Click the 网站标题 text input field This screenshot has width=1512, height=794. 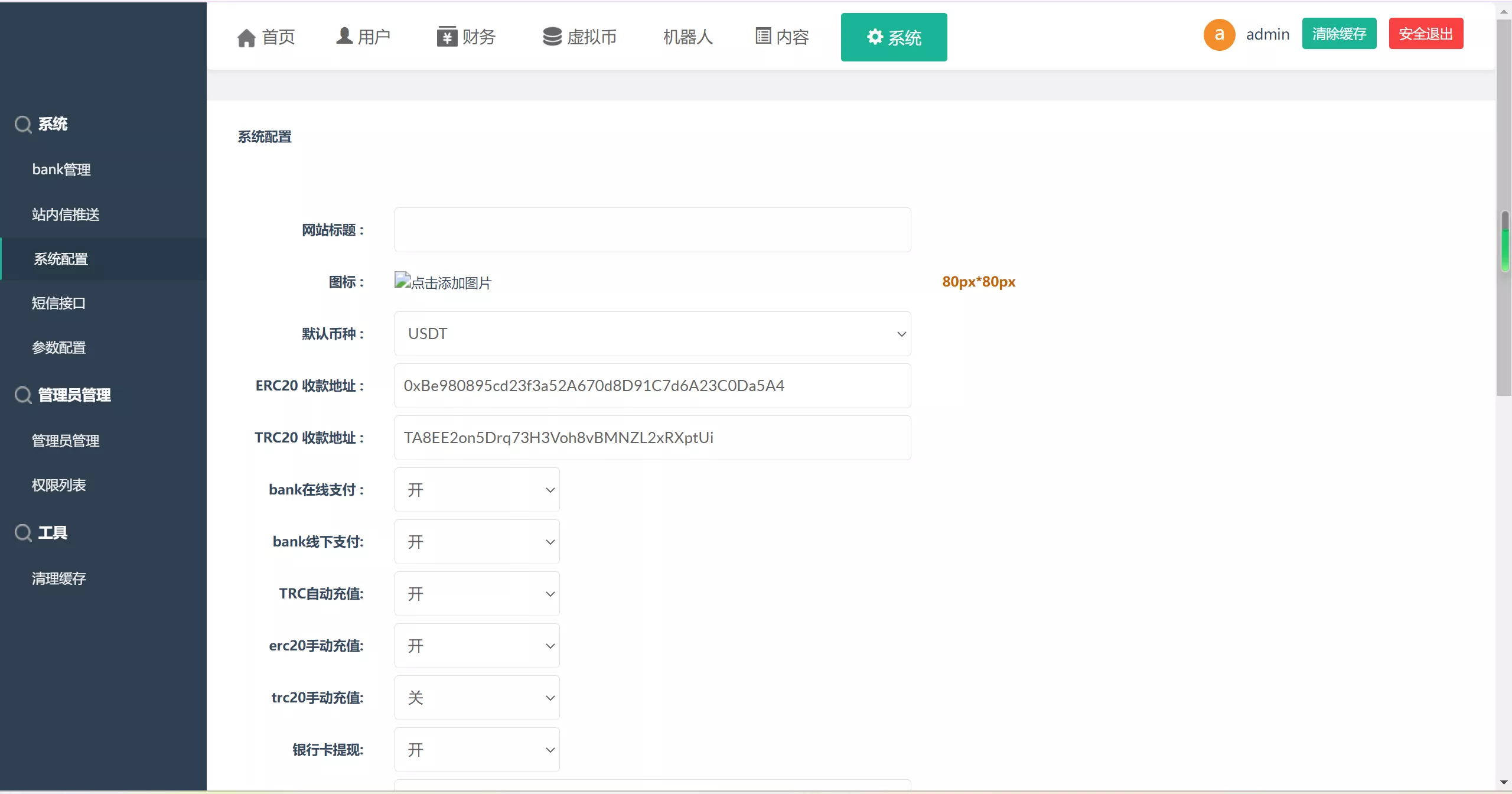tap(652, 230)
